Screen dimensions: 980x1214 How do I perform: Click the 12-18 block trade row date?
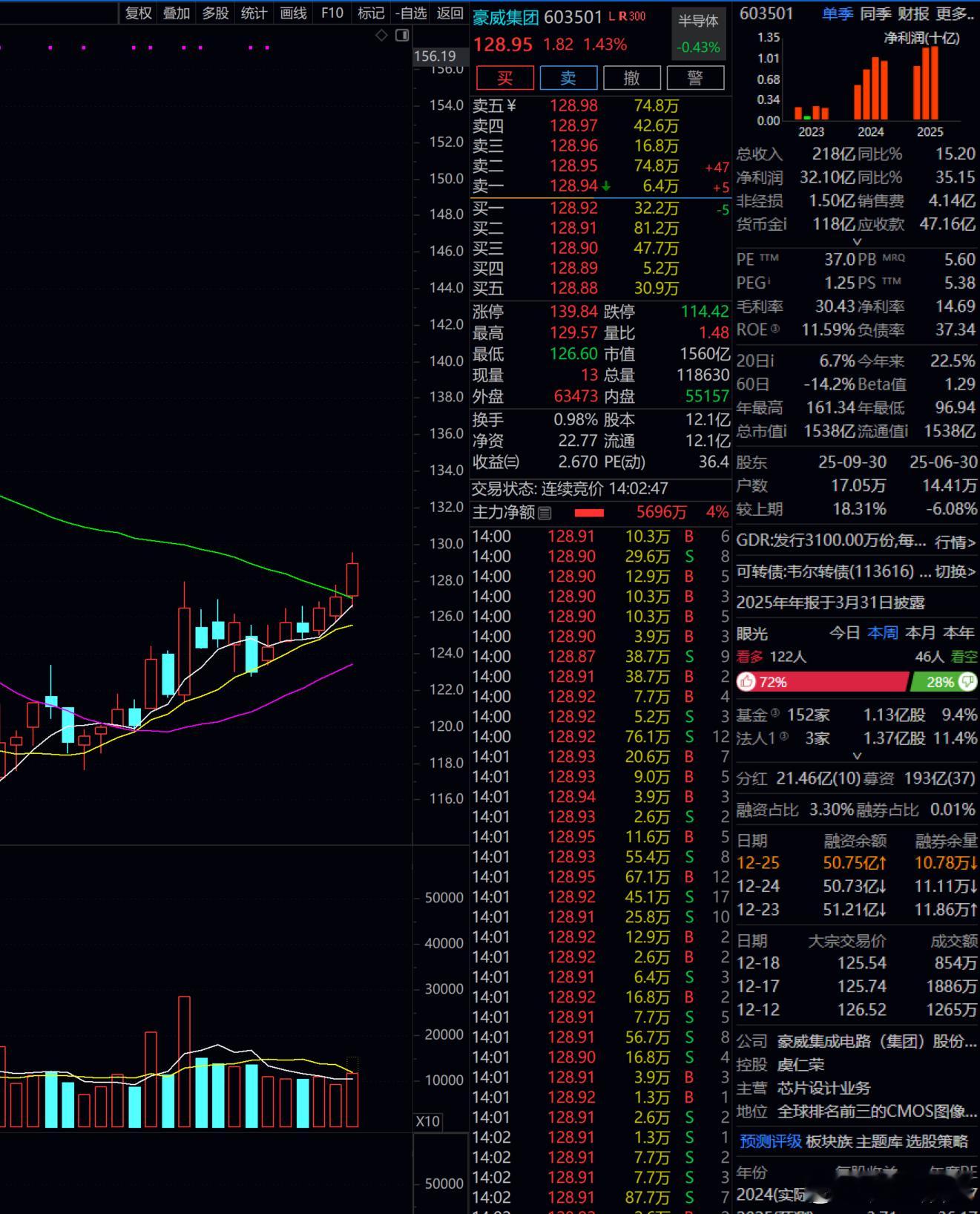coord(758,963)
